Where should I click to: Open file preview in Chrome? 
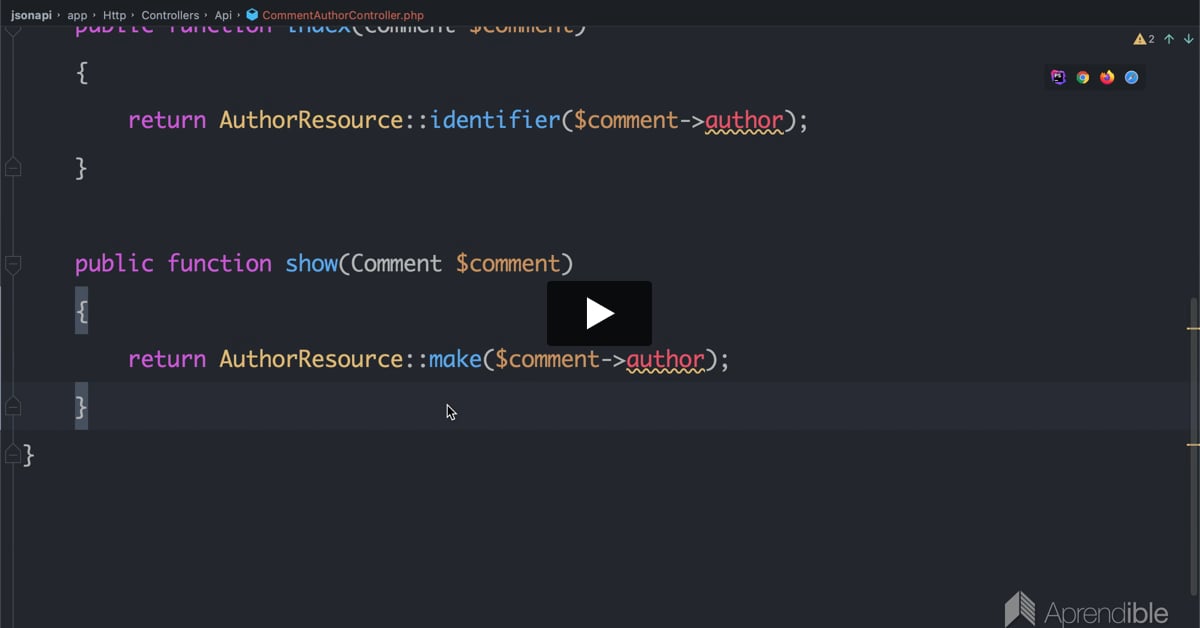pyautogui.click(x=1083, y=77)
